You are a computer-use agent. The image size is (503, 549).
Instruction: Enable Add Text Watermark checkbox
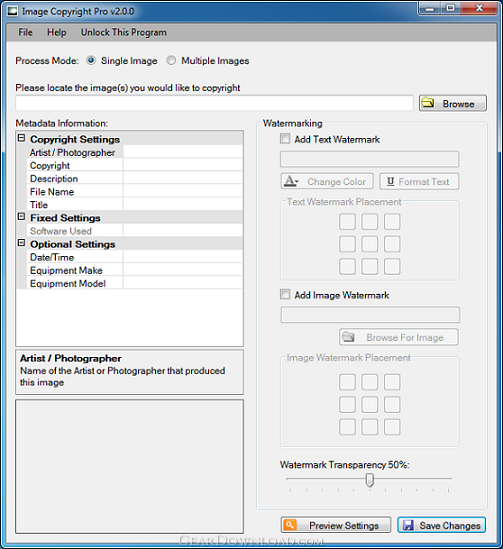pyautogui.click(x=285, y=139)
